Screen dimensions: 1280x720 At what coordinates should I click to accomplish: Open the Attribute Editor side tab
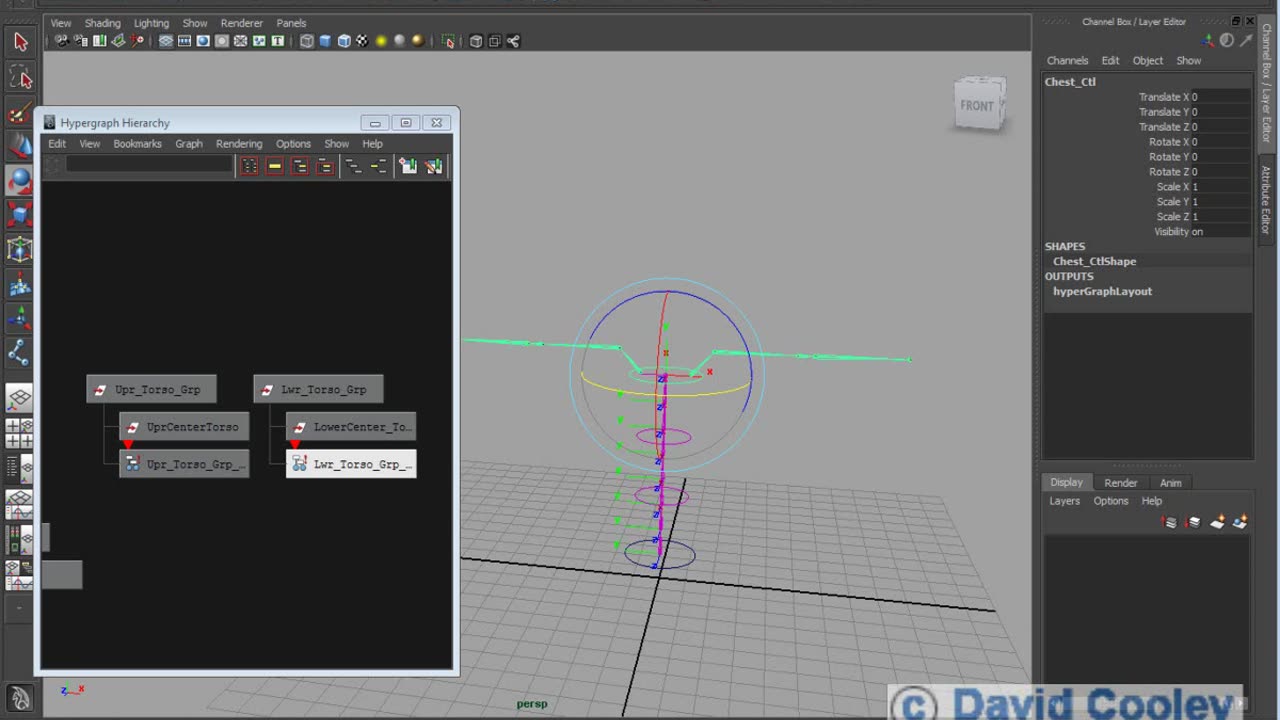click(1265, 200)
